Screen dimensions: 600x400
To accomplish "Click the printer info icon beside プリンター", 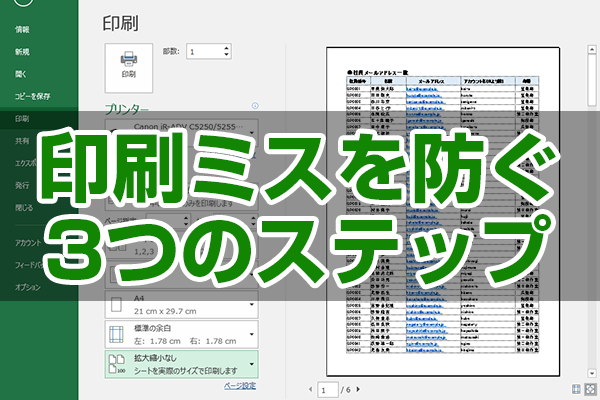I will 255,106.
